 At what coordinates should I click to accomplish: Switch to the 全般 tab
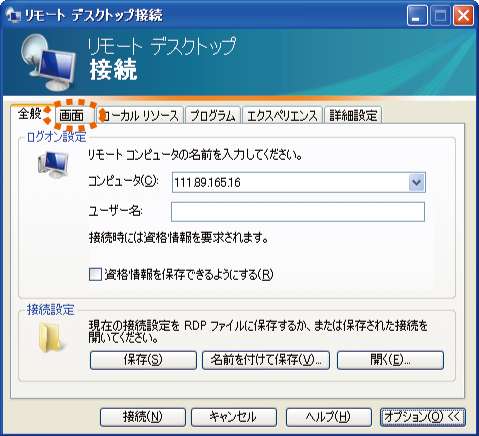pos(30,114)
